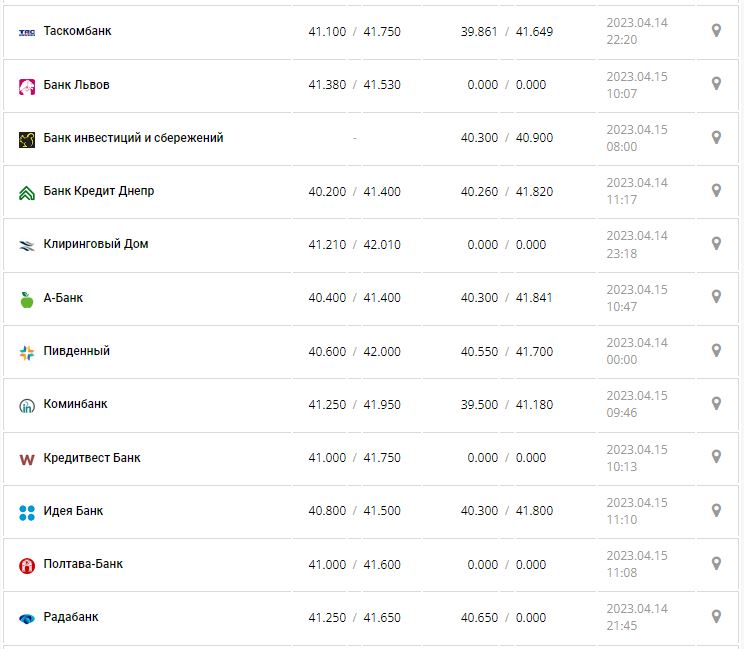Click the map marker for Клиринговый Дом

click(x=716, y=244)
